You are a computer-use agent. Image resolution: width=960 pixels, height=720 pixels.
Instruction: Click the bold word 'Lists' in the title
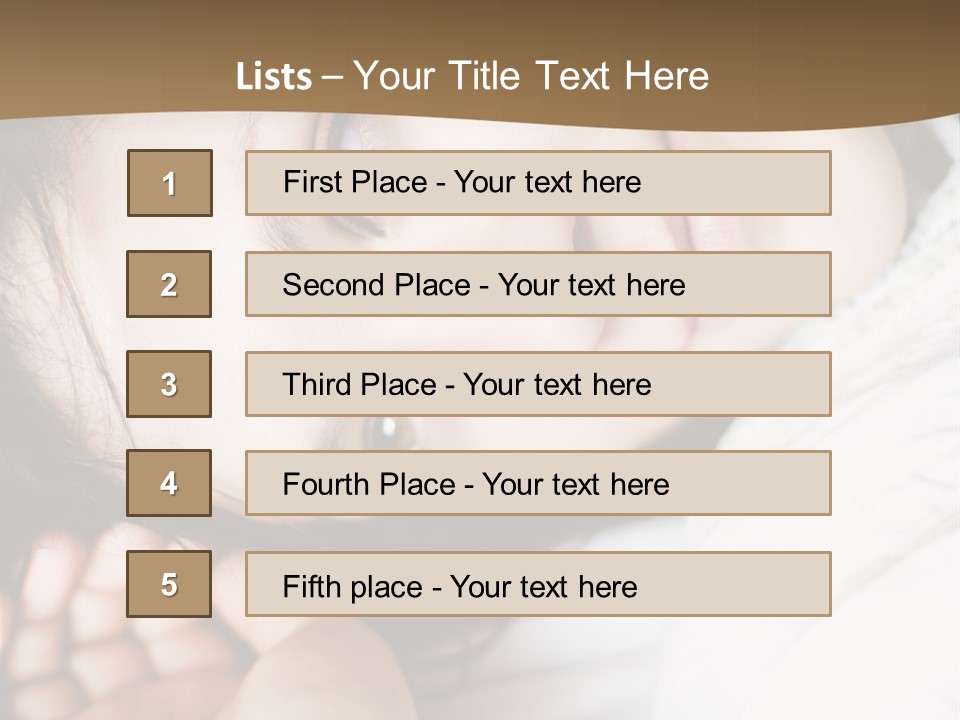pyautogui.click(x=274, y=77)
